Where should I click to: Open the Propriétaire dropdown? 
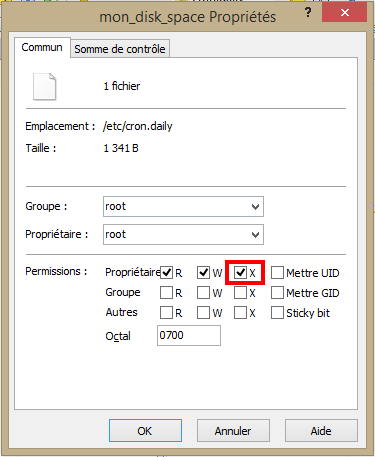(x=183, y=235)
